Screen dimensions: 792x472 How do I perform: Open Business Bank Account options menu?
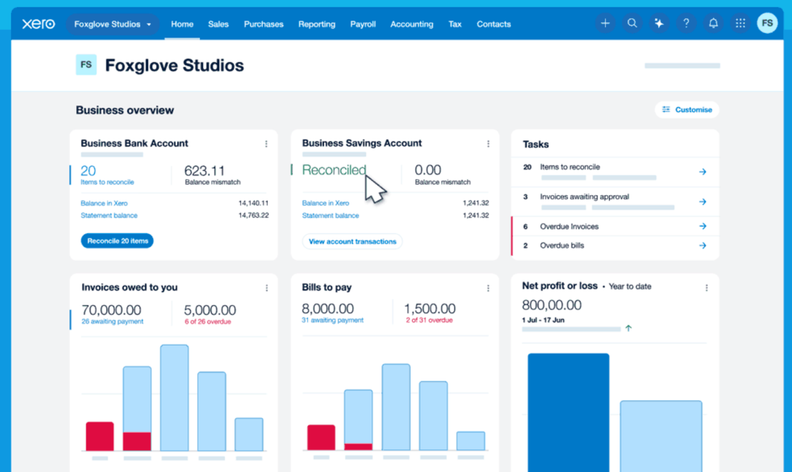(x=266, y=144)
